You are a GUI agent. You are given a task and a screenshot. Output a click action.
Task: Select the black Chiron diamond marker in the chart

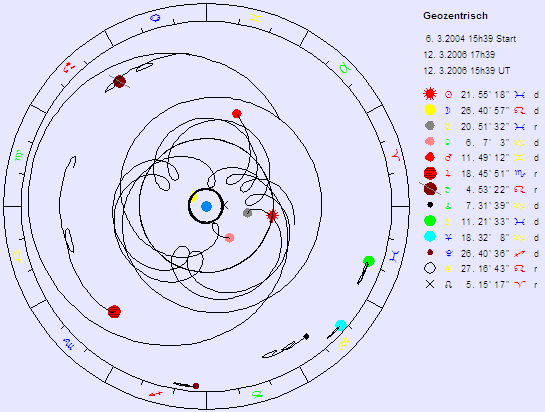pos(306,336)
